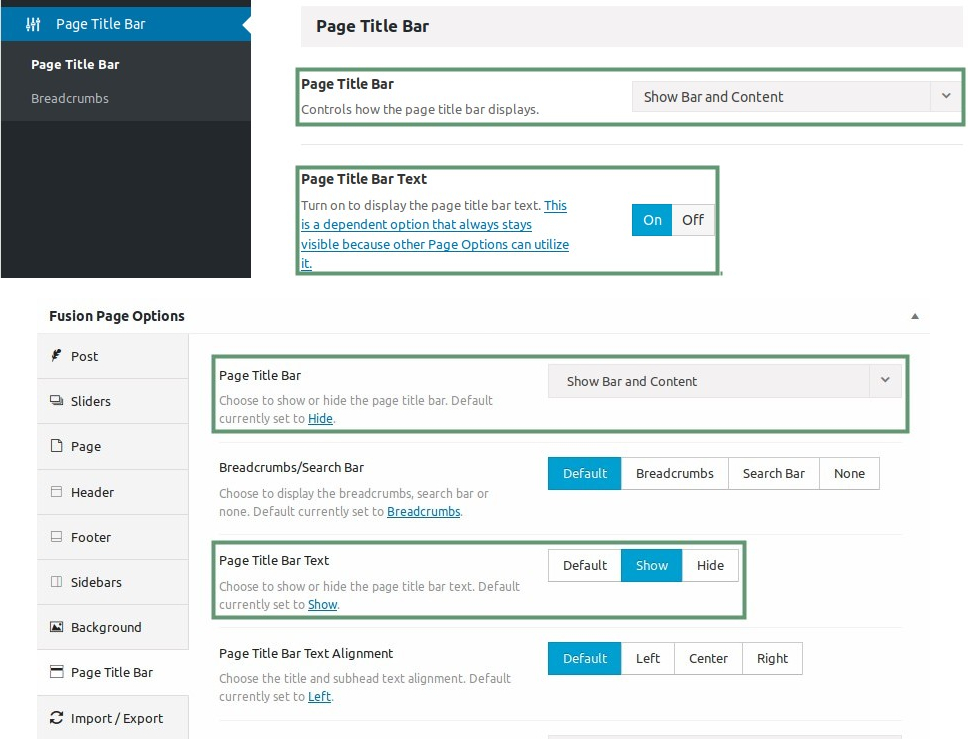Choose Search Bar option
The image size is (968, 739).
tap(774, 474)
